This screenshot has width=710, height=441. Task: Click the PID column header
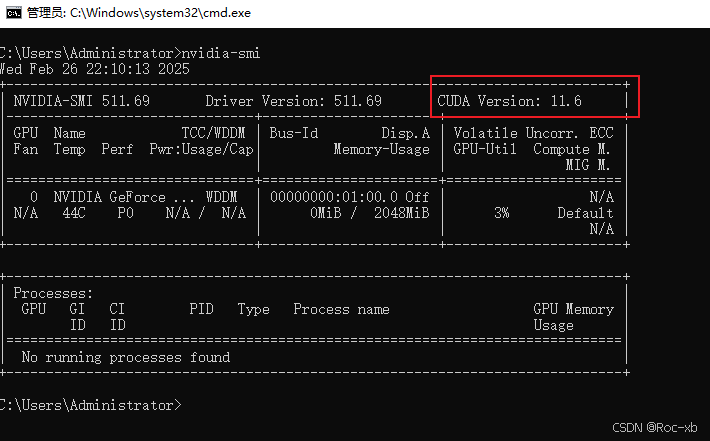(x=201, y=309)
